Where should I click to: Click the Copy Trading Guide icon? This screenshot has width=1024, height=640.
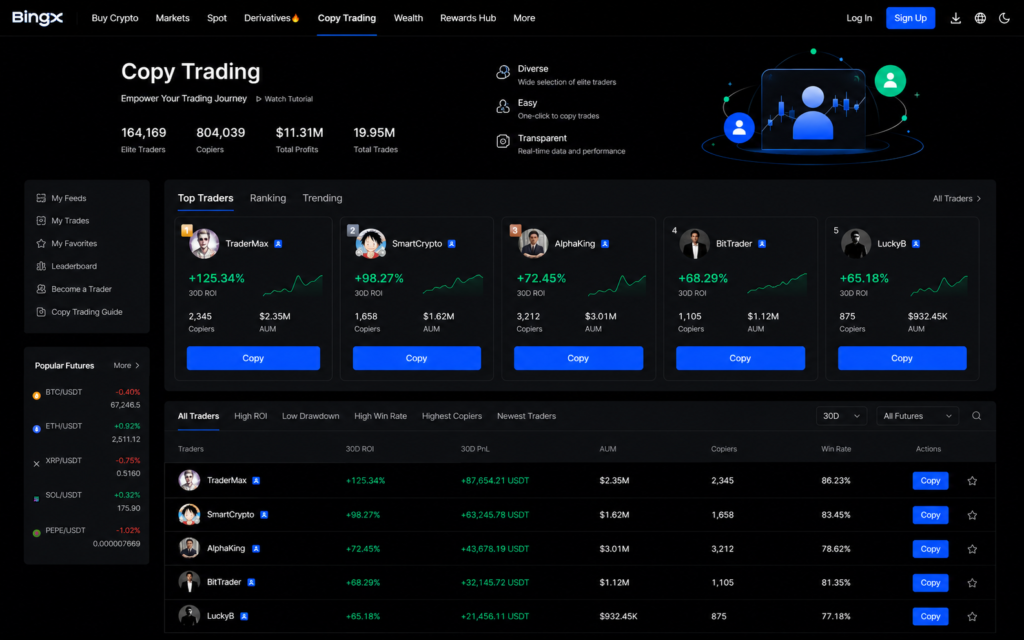point(41,312)
